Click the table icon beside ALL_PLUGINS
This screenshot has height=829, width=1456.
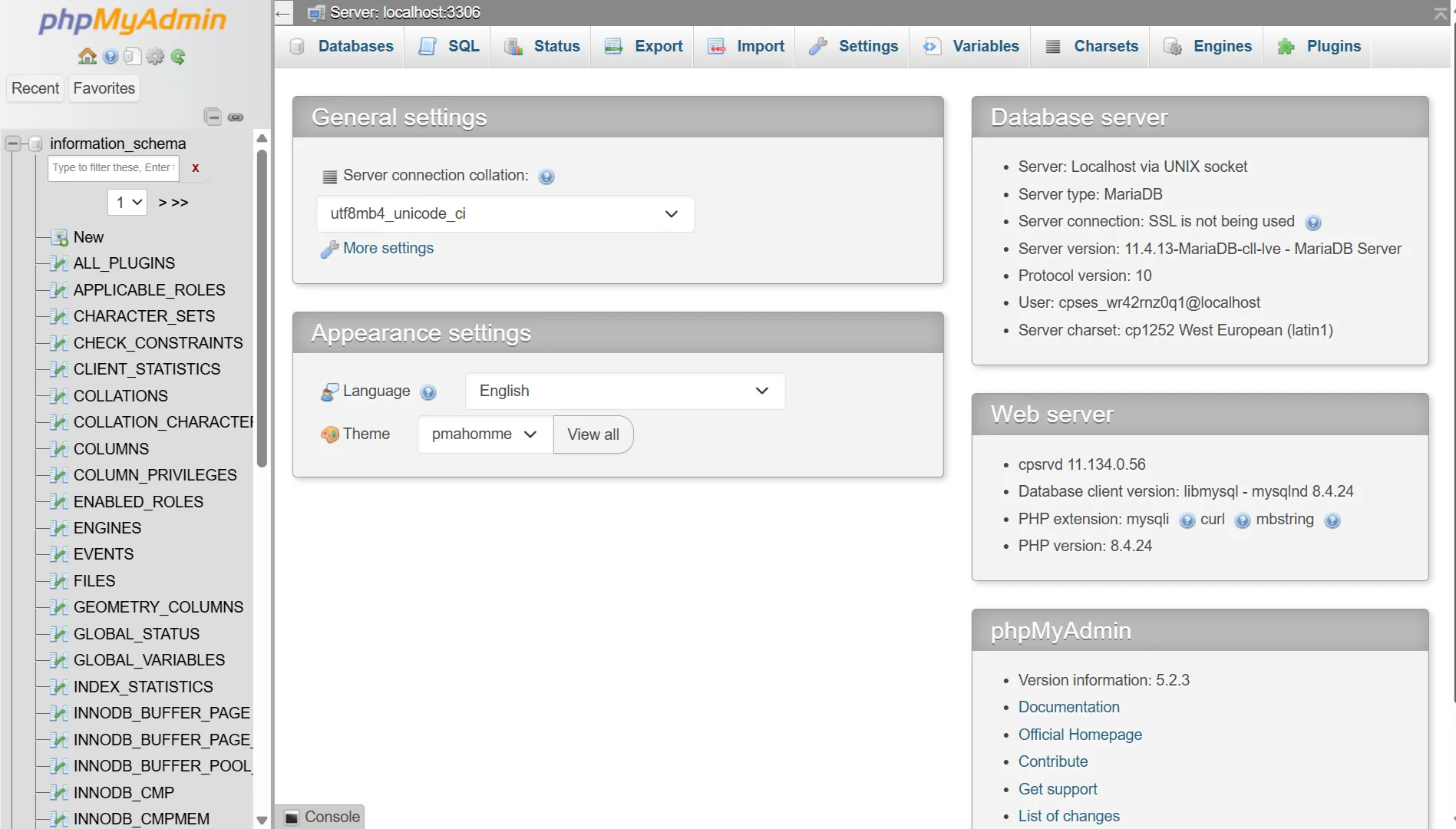click(58, 263)
